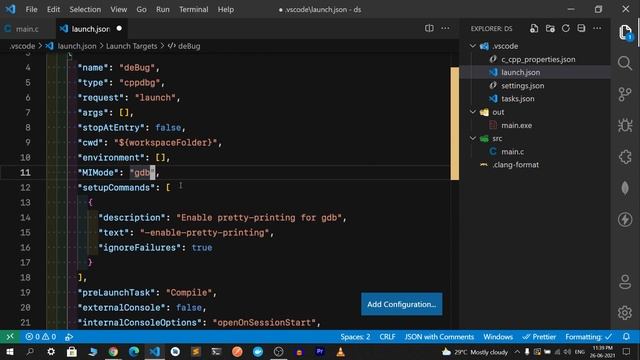Click the editor overview ruler highlight bar
640x360 pixels.
(x=454, y=124)
